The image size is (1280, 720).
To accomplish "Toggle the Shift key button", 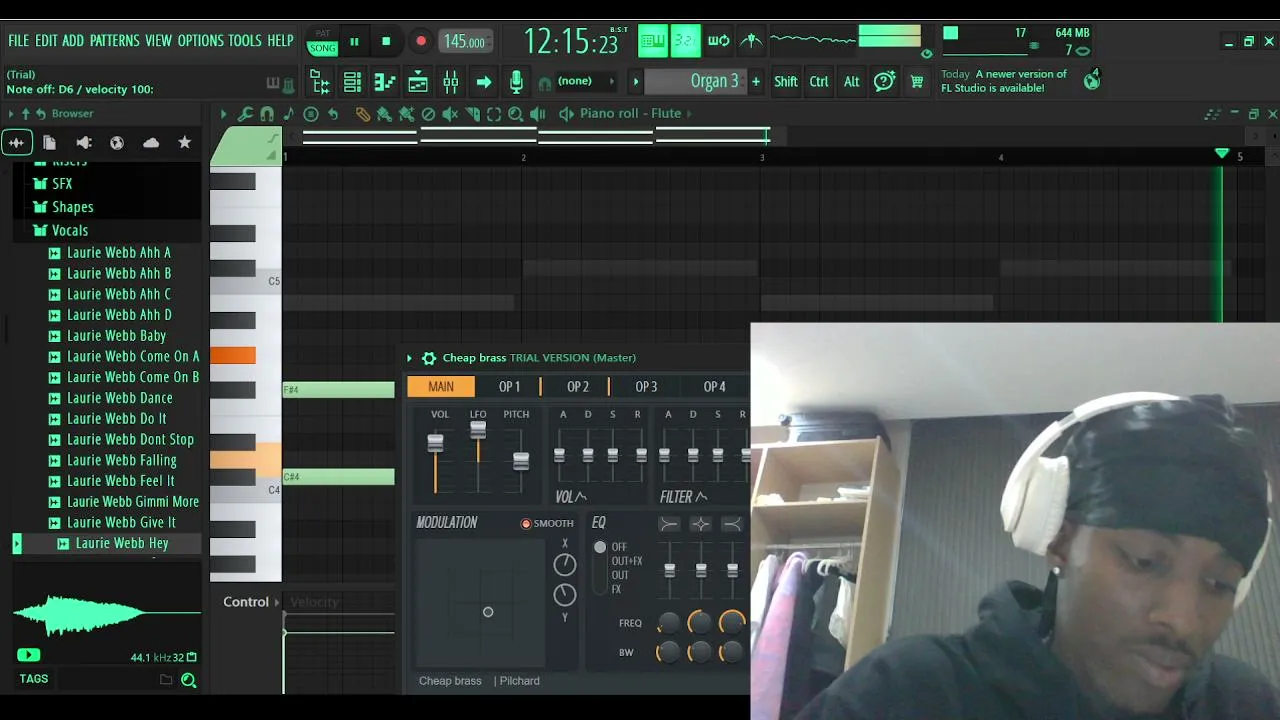I will (786, 82).
